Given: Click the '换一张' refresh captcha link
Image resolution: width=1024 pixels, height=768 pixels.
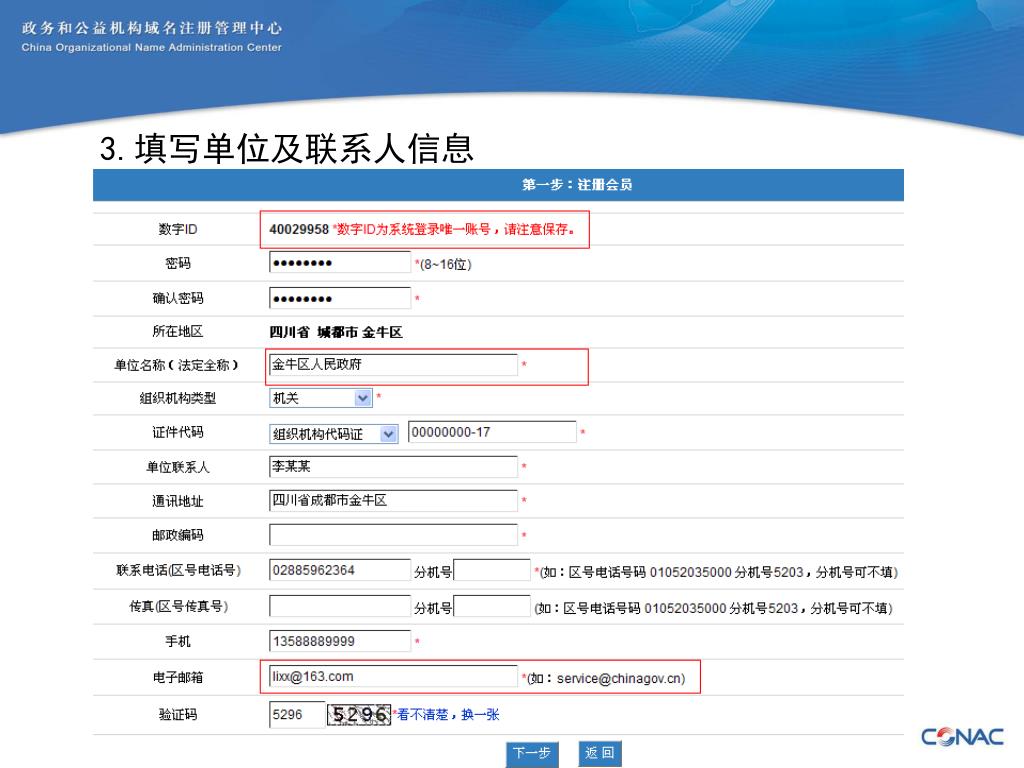Looking at the screenshot, I should click(480, 715).
